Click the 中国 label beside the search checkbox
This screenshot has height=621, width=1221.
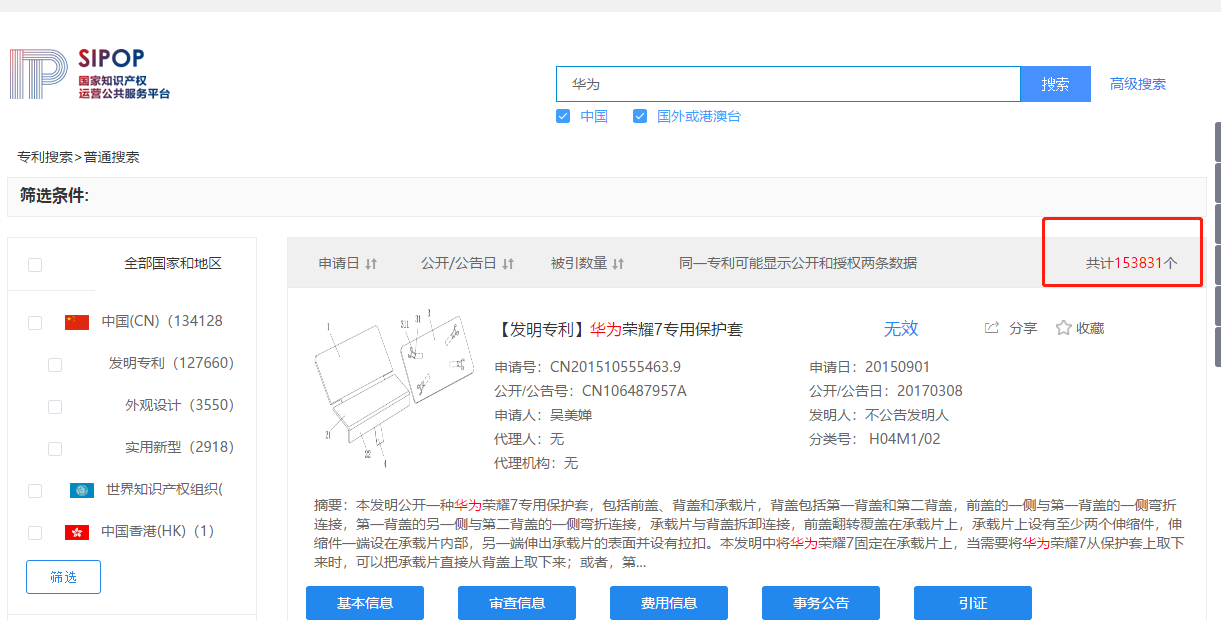tap(594, 117)
